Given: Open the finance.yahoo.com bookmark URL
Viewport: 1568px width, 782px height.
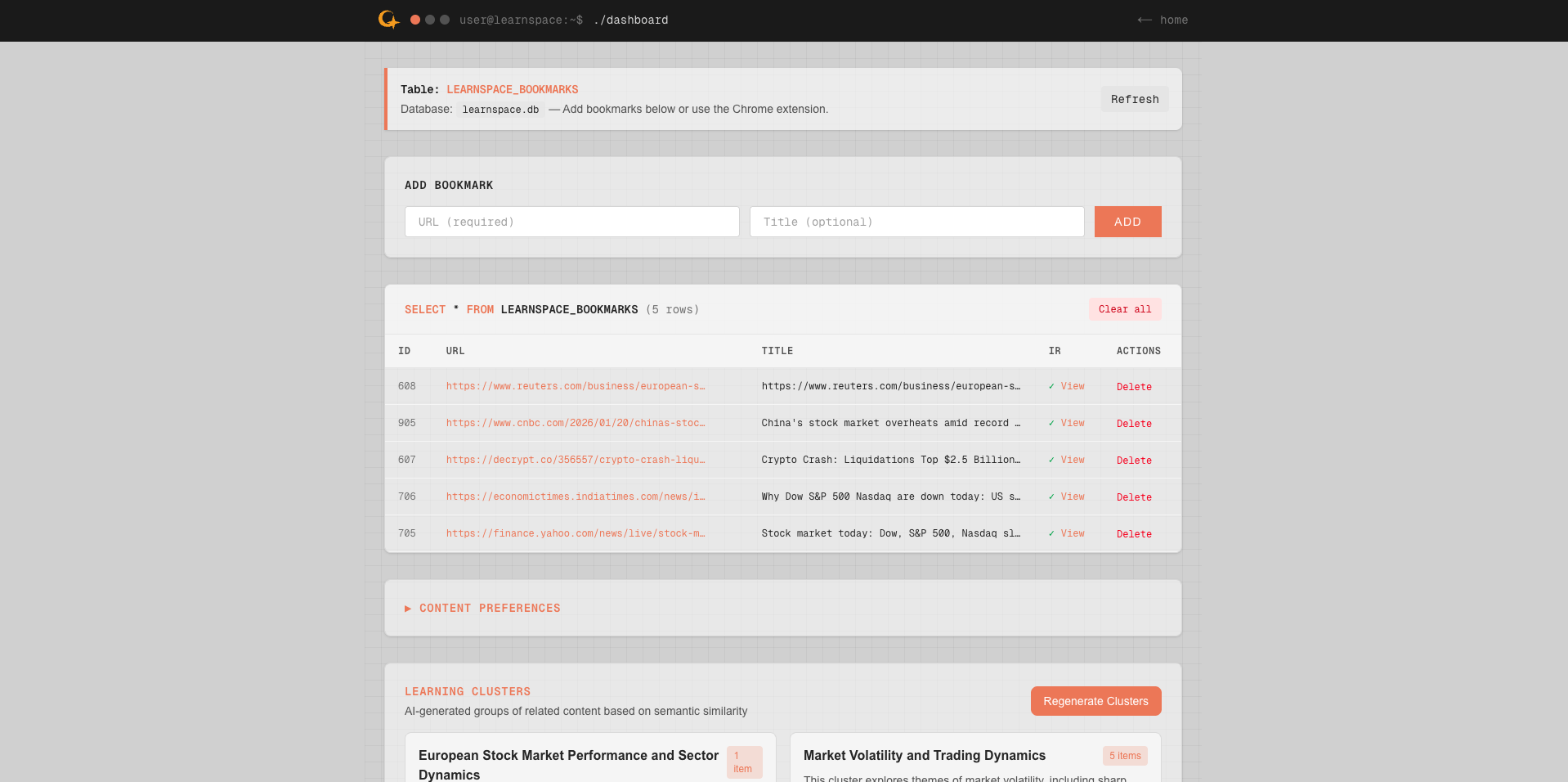Looking at the screenshot, I should point(576,533).
